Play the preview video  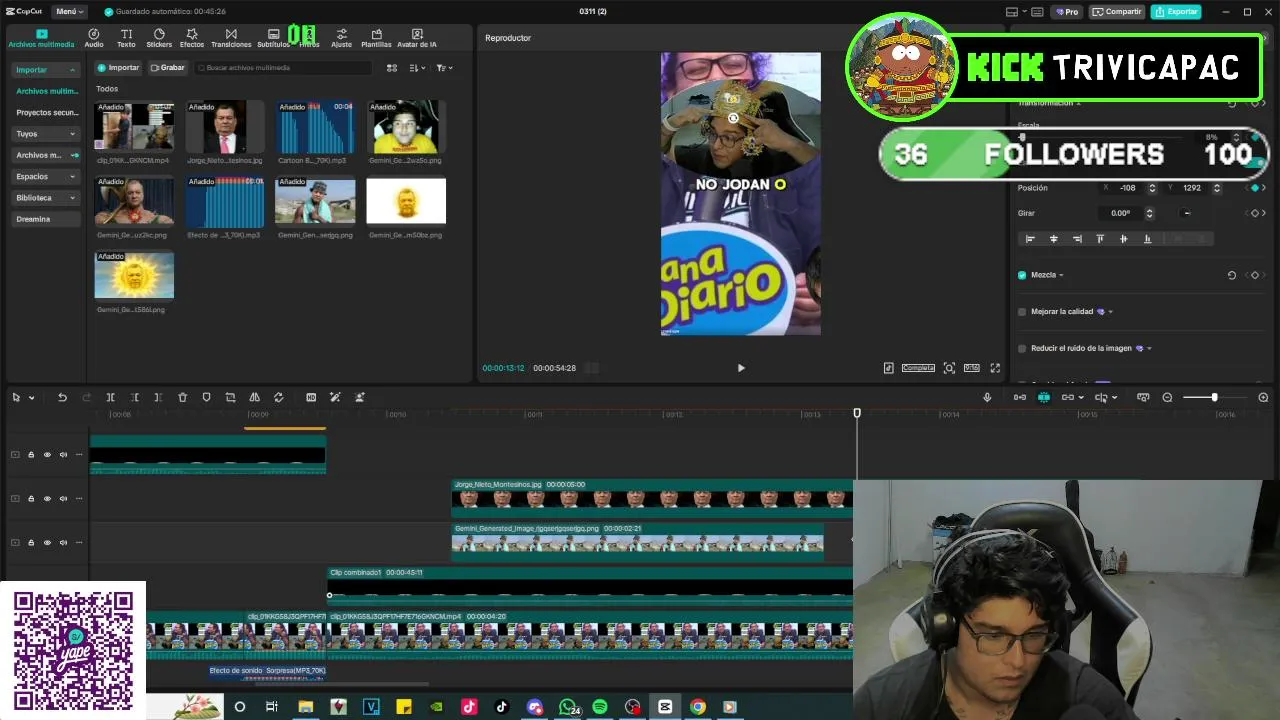(741, 368)
